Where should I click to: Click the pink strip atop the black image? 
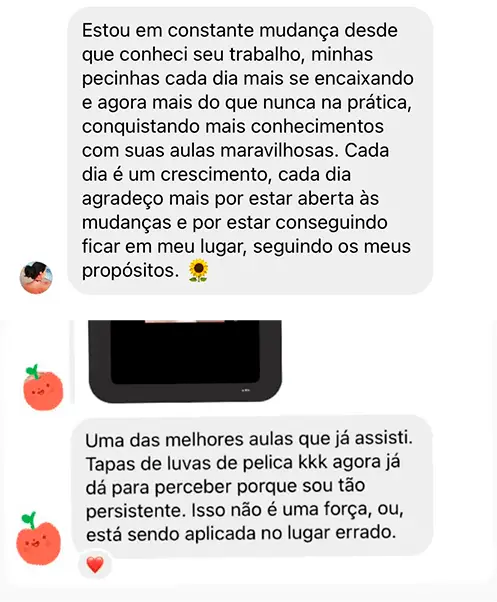click(x=185, y=321)
